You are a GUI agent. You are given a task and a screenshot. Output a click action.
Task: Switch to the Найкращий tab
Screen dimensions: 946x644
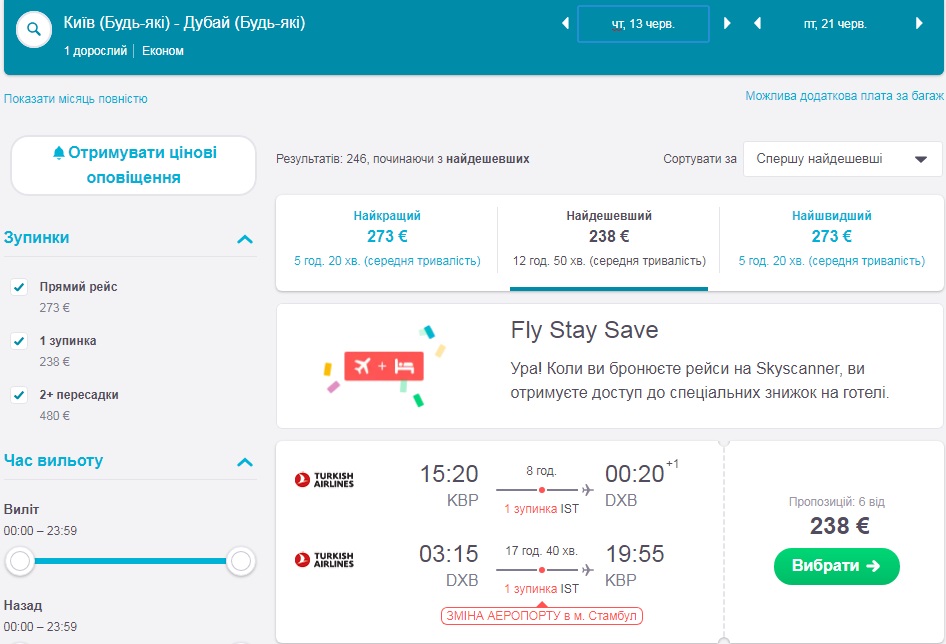point(387,238)
